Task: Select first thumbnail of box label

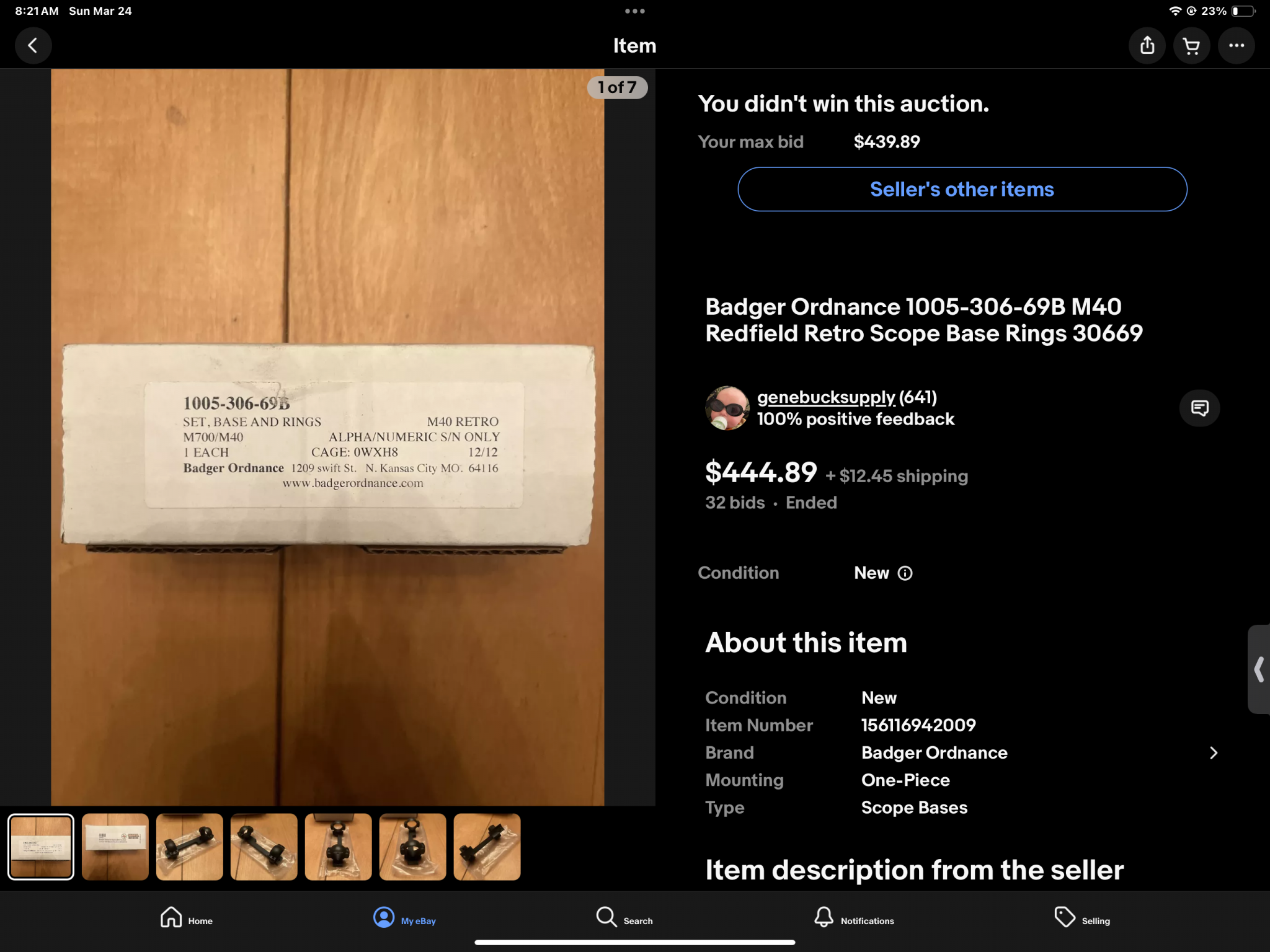Action: 41,847
